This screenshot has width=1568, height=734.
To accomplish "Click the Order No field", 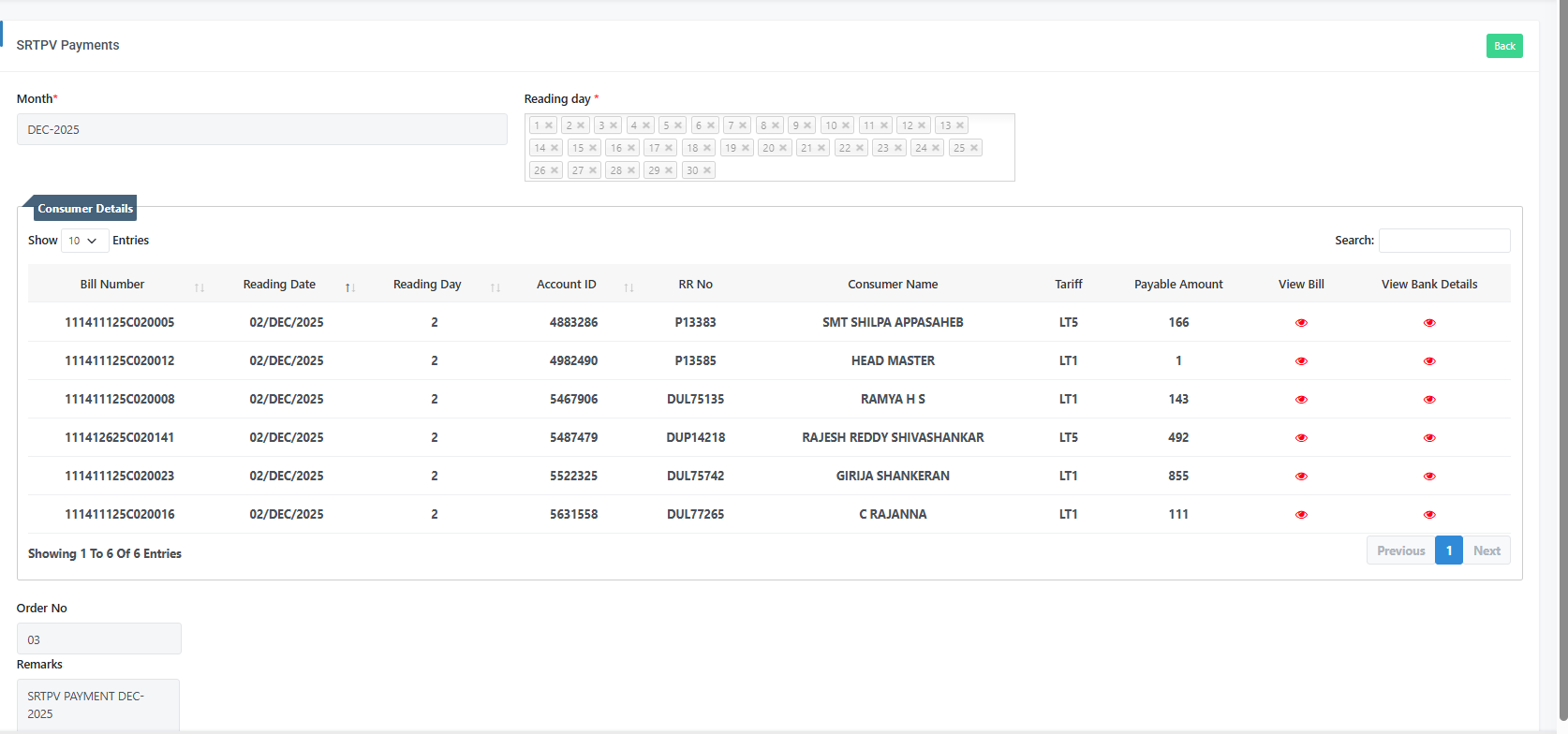I will [x=99, y=639].
